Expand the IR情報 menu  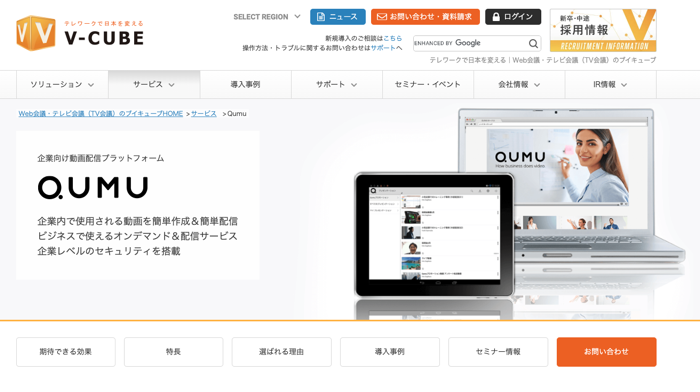point(610,84)
